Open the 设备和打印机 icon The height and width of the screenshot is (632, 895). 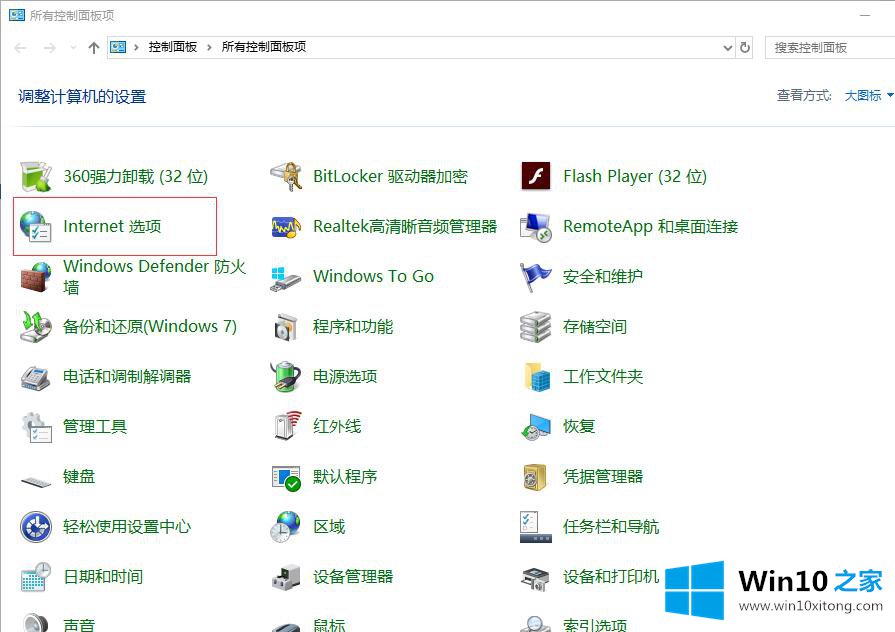[535, 578]
